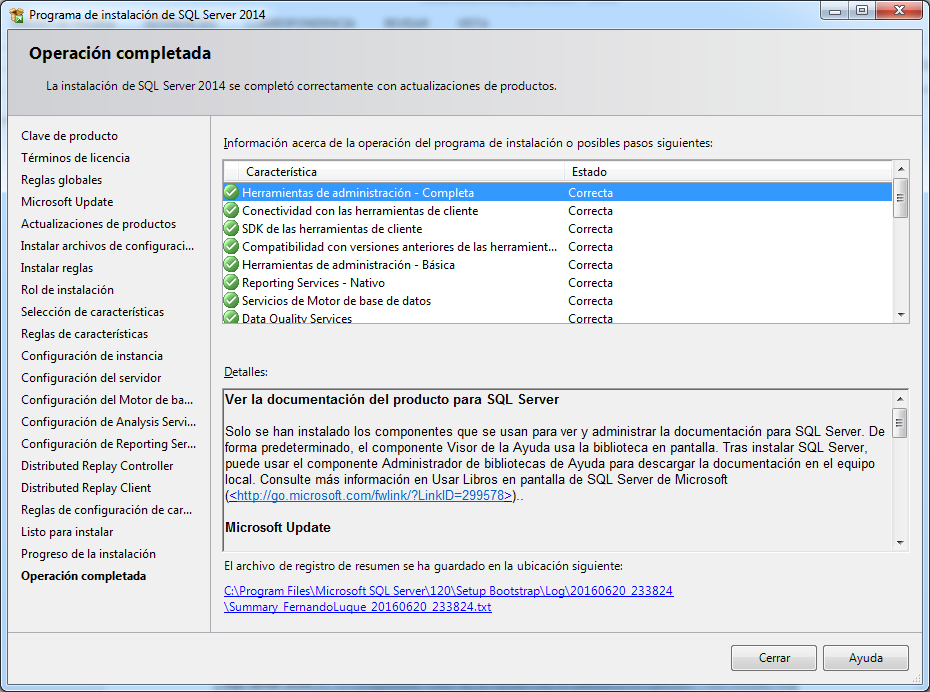Screen dimensions: 930x692
Task: Click the Instalar reglas step
Action: [x=57, y=267]
